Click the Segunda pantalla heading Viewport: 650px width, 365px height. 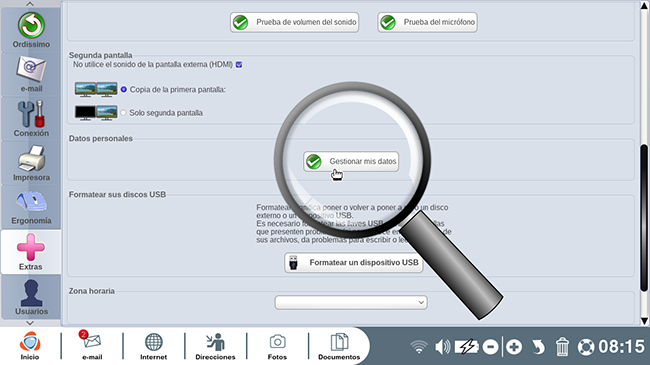[100, 55]
